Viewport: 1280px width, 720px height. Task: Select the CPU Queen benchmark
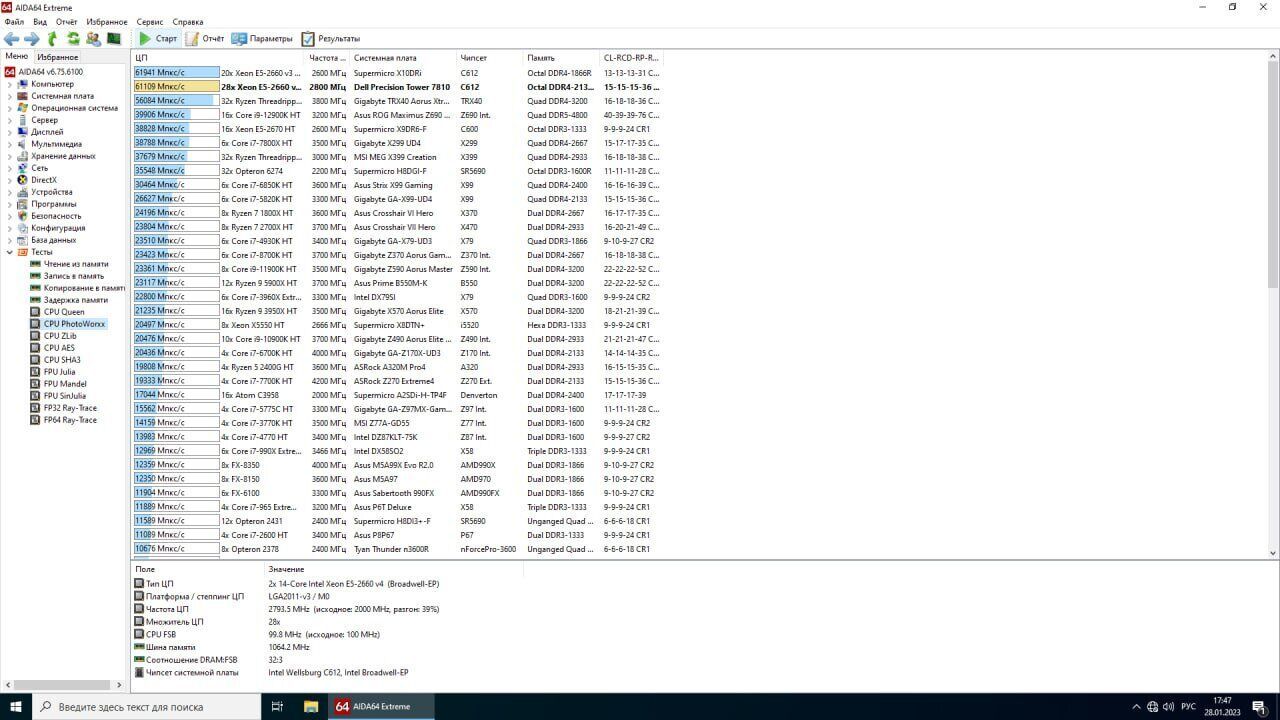pos(64,312)
